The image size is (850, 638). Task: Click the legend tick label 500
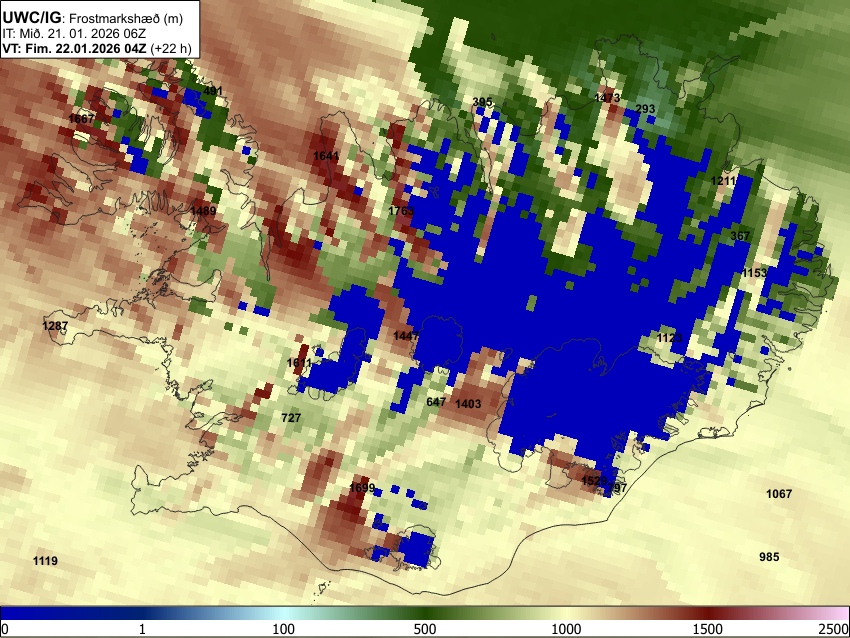pyautogui.click(x=425, y=629)
